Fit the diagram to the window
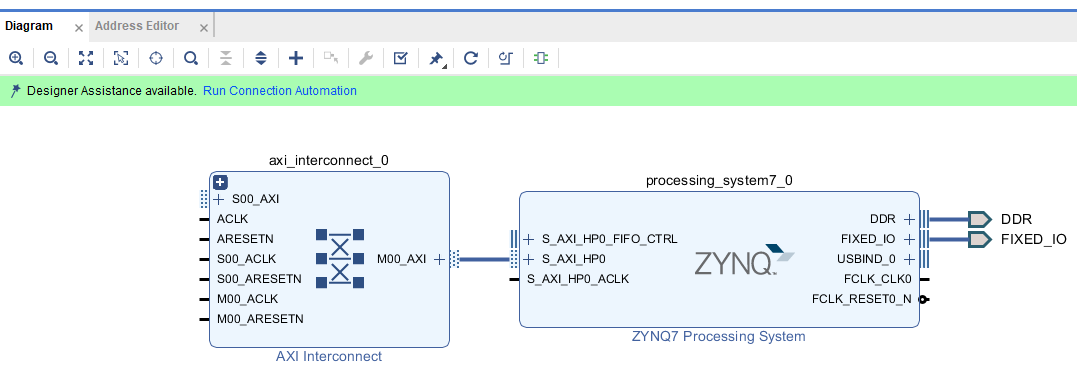This screenshot has height=366, width=1077. [86, 58]
